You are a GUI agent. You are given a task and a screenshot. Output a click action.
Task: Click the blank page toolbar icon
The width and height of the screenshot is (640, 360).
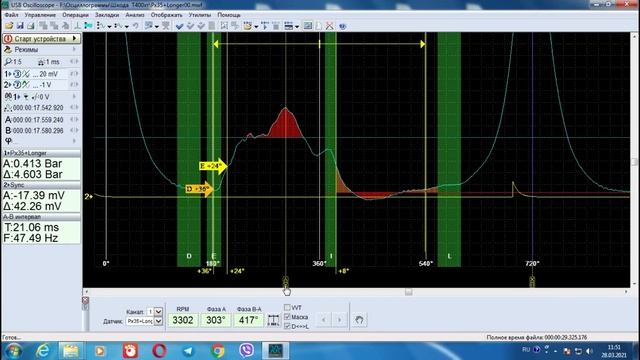319,26
